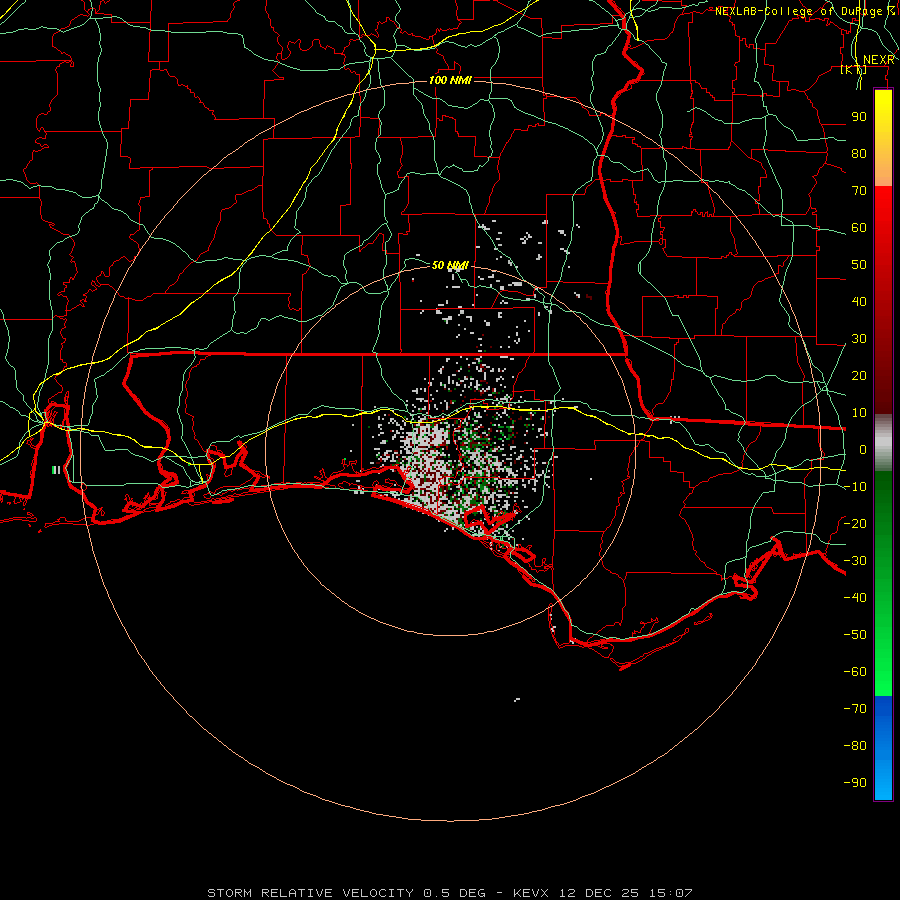Click the product title at the bottom of the image
Viewport: 900px width, 900px height.
(450, 893)
